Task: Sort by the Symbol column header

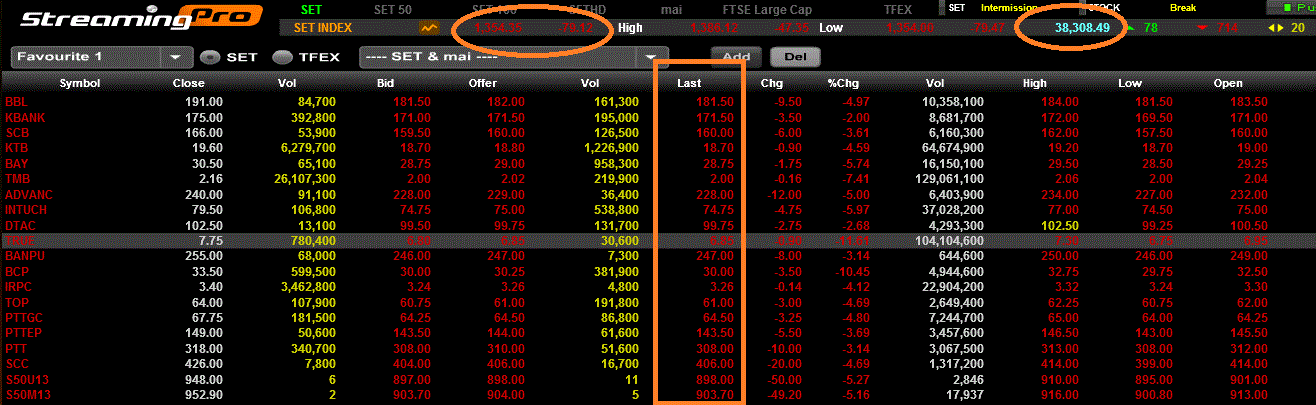Action: coord(79,84)
